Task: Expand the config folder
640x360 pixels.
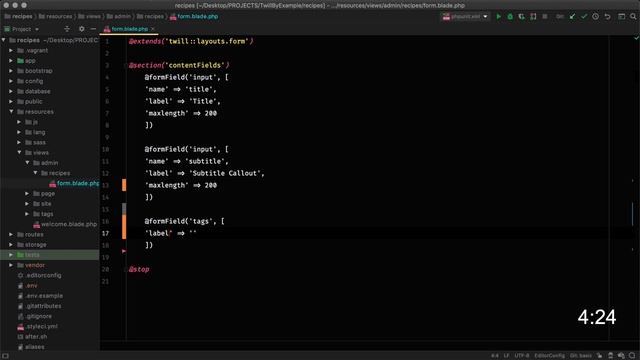Action: [11, 81]
